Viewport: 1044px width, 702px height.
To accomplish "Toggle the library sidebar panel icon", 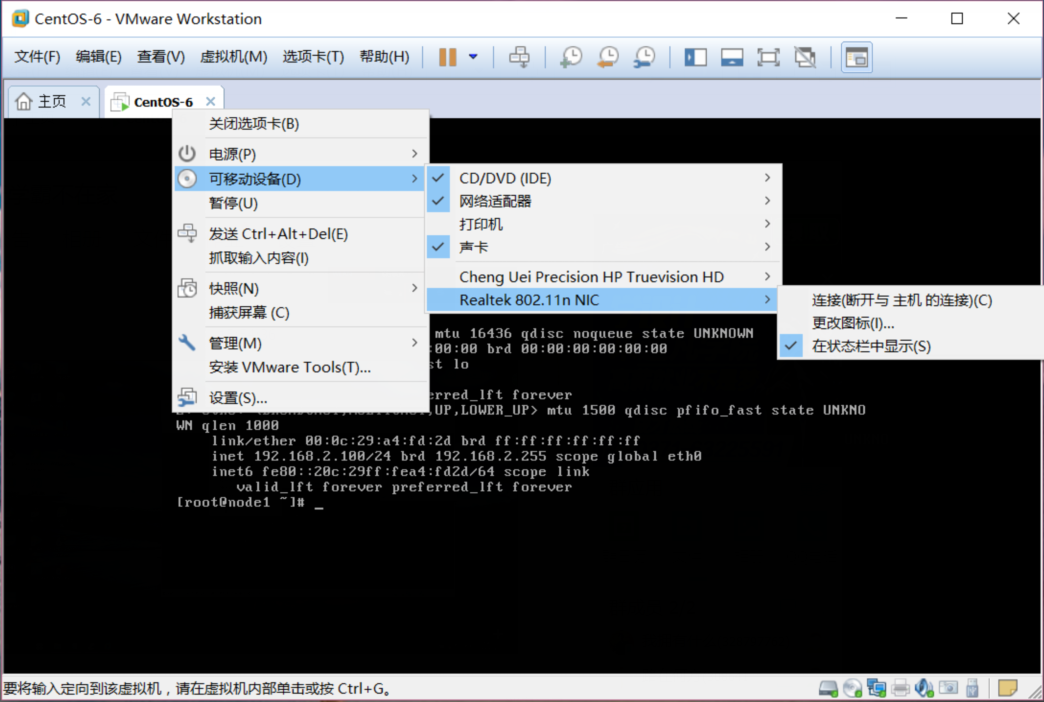I will [695, 57].
